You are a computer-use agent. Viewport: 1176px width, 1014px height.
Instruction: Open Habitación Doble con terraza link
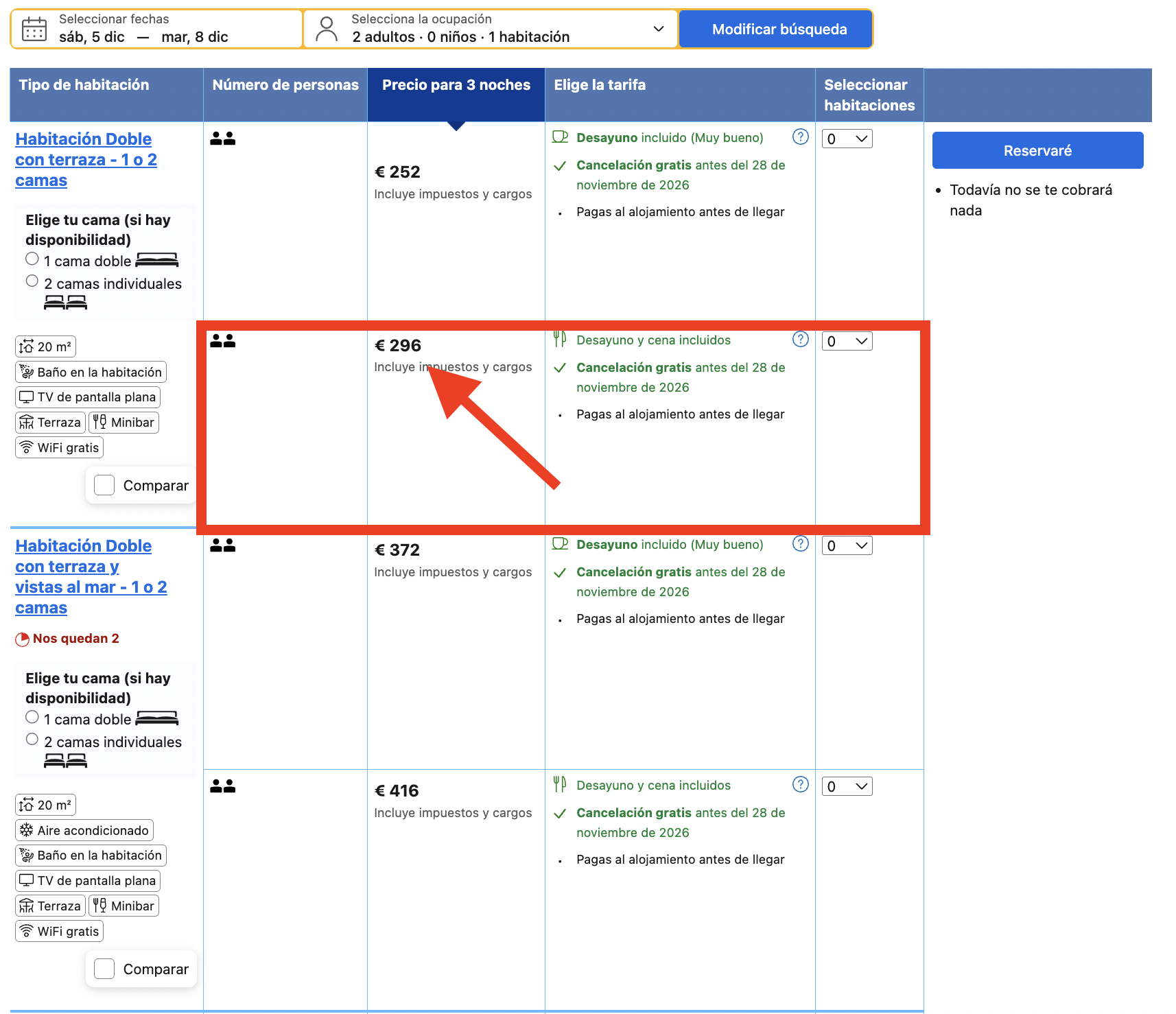pyautogui.click(x=86, y=160)
